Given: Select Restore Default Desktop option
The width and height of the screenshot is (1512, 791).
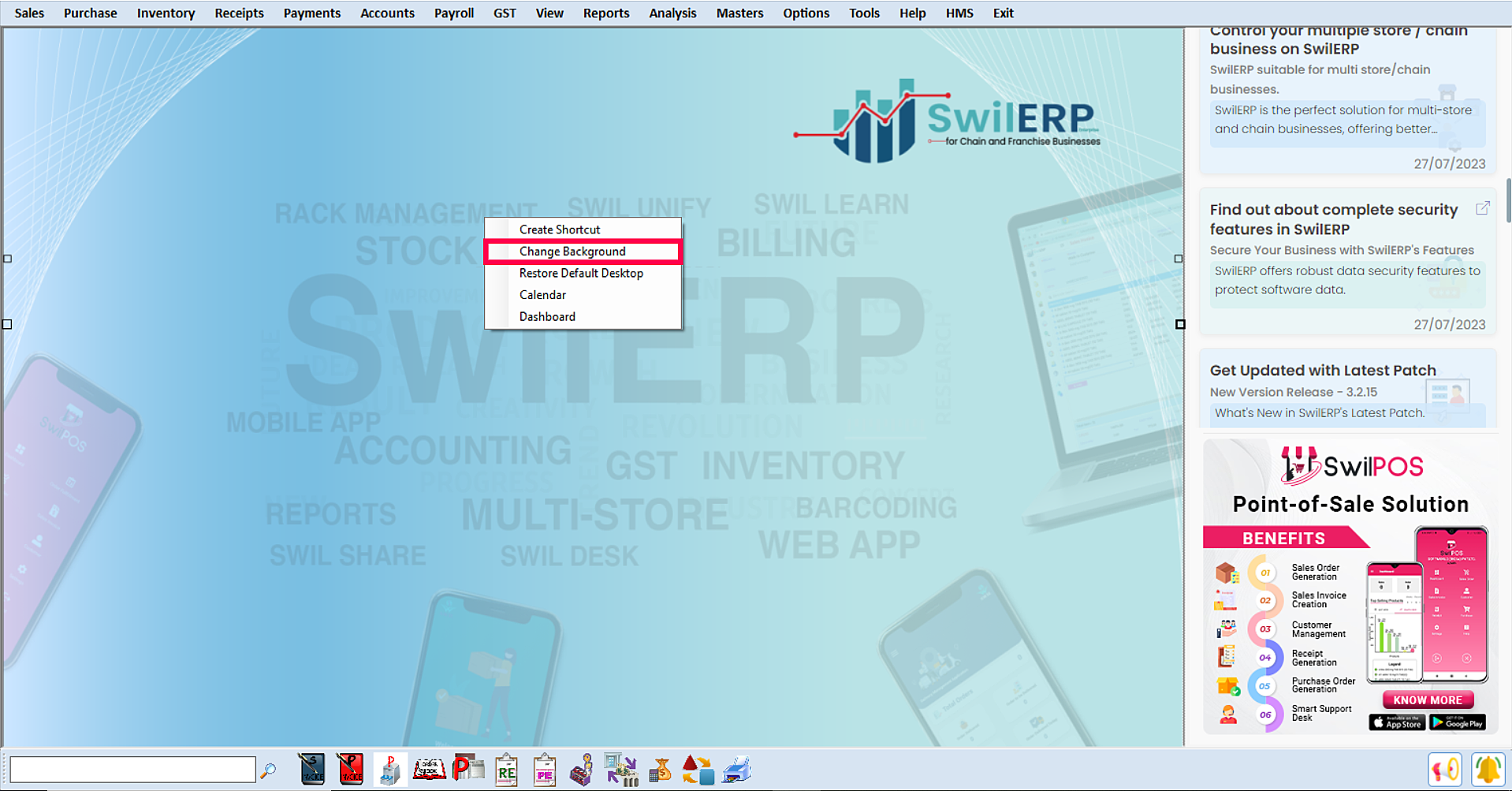Looking at the screenshot, I should (x=583, y=273).
